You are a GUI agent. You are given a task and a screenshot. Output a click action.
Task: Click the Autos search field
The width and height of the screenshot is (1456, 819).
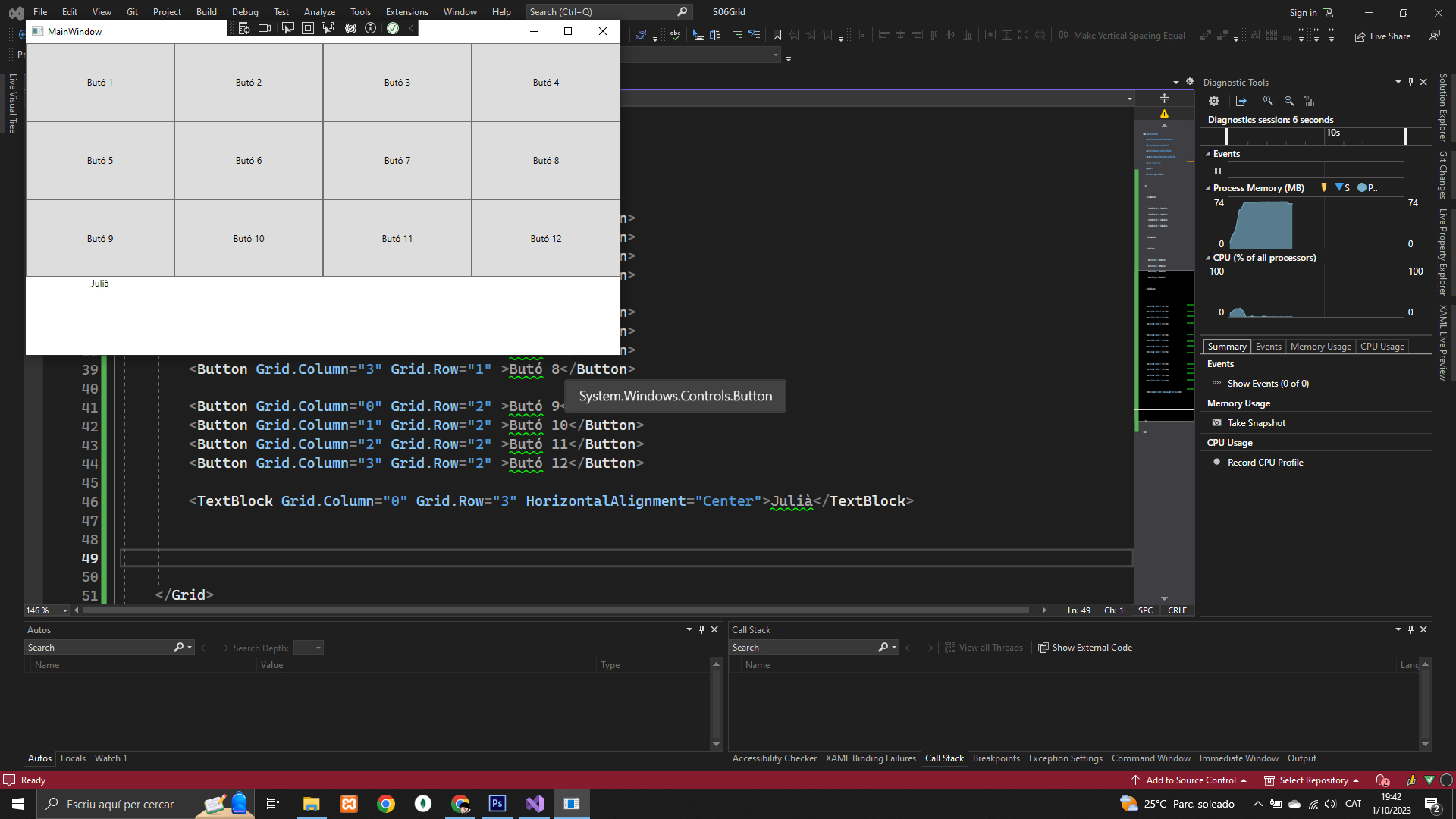(99, 648)
